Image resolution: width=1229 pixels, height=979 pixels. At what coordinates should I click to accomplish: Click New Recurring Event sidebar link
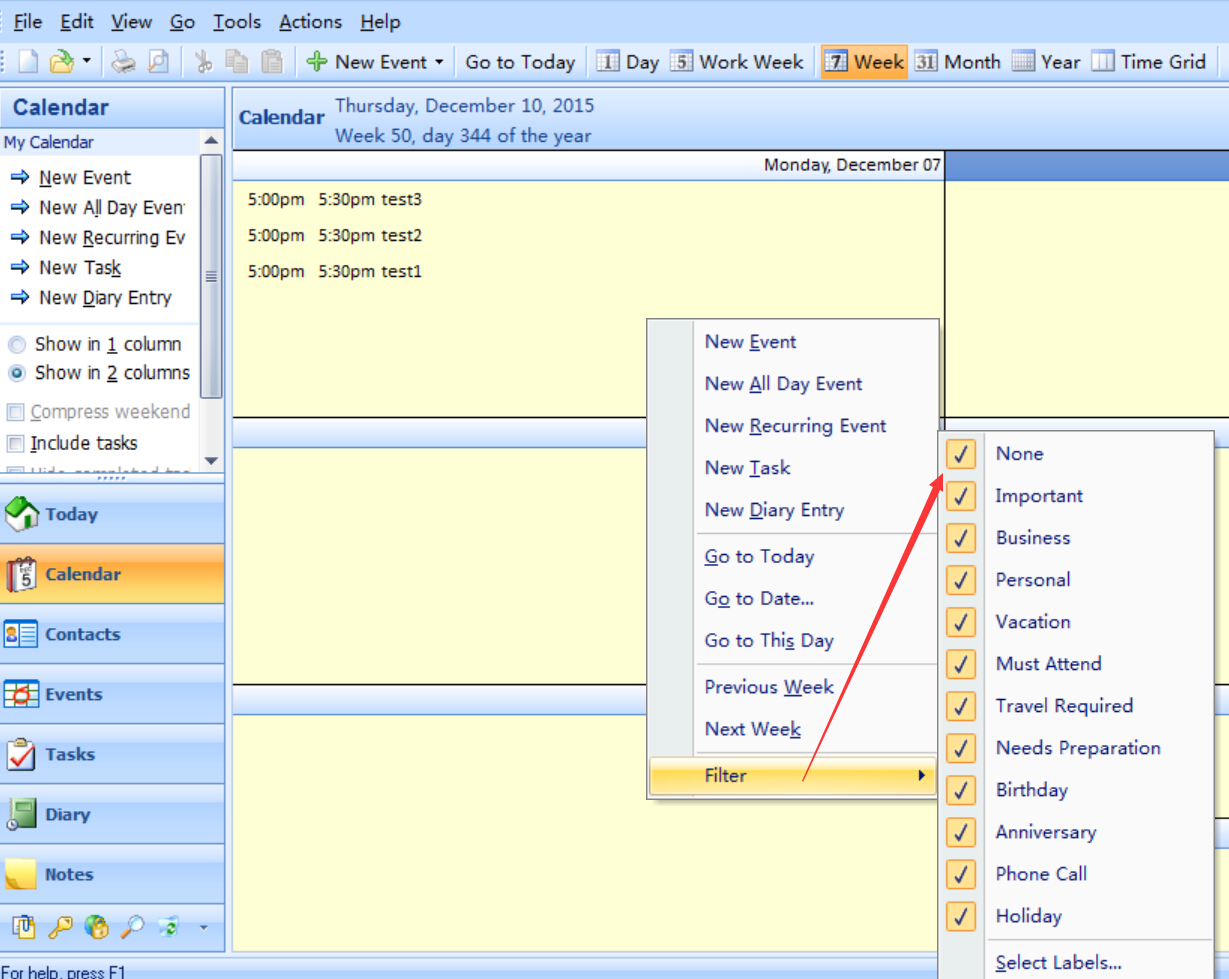click(111, 238)
